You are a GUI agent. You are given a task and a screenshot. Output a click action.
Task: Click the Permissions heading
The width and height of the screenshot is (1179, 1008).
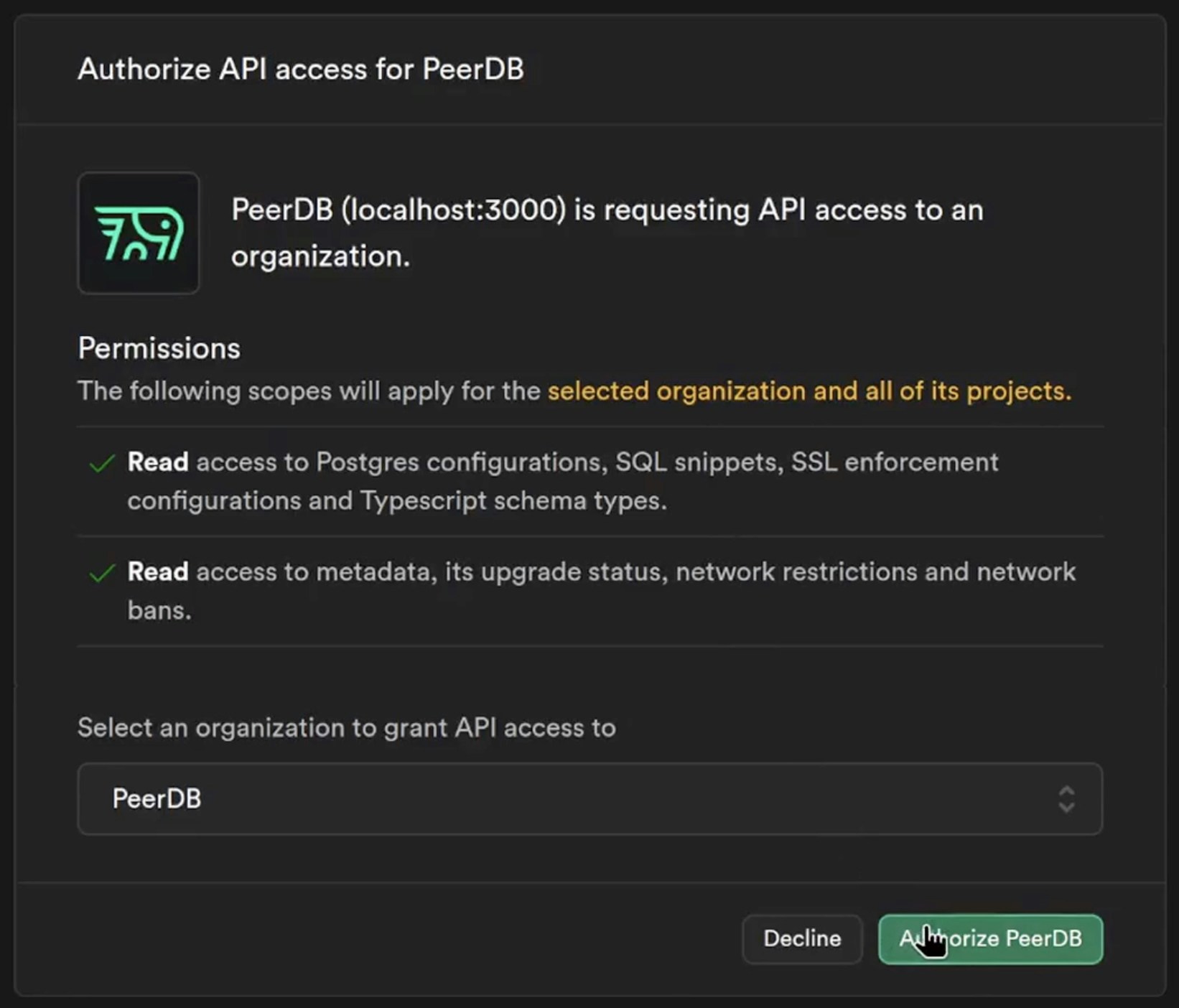(x=159, y=348)
